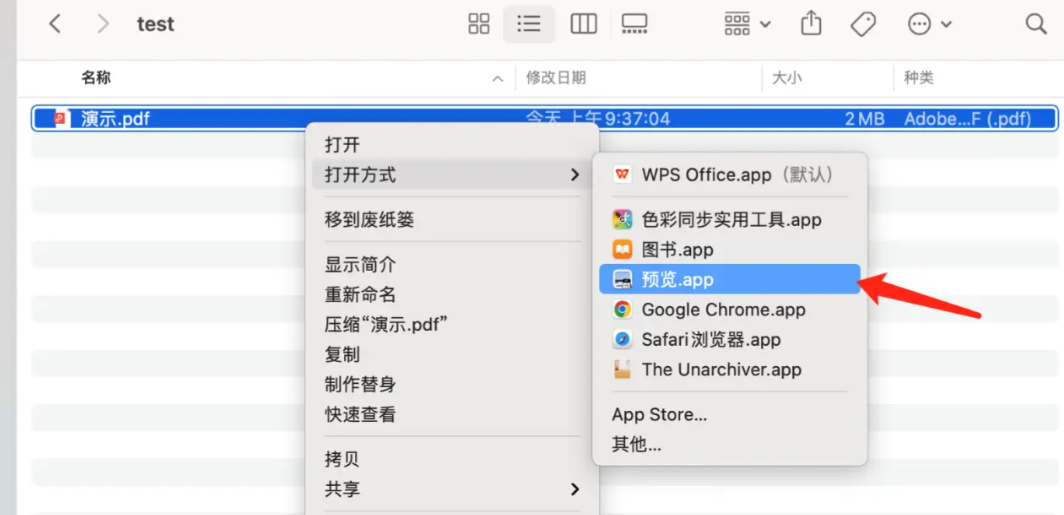Screen dimensions: 1064x515
Task: Toggle sort direction caret in name column
Action: (x=497, y=79)
